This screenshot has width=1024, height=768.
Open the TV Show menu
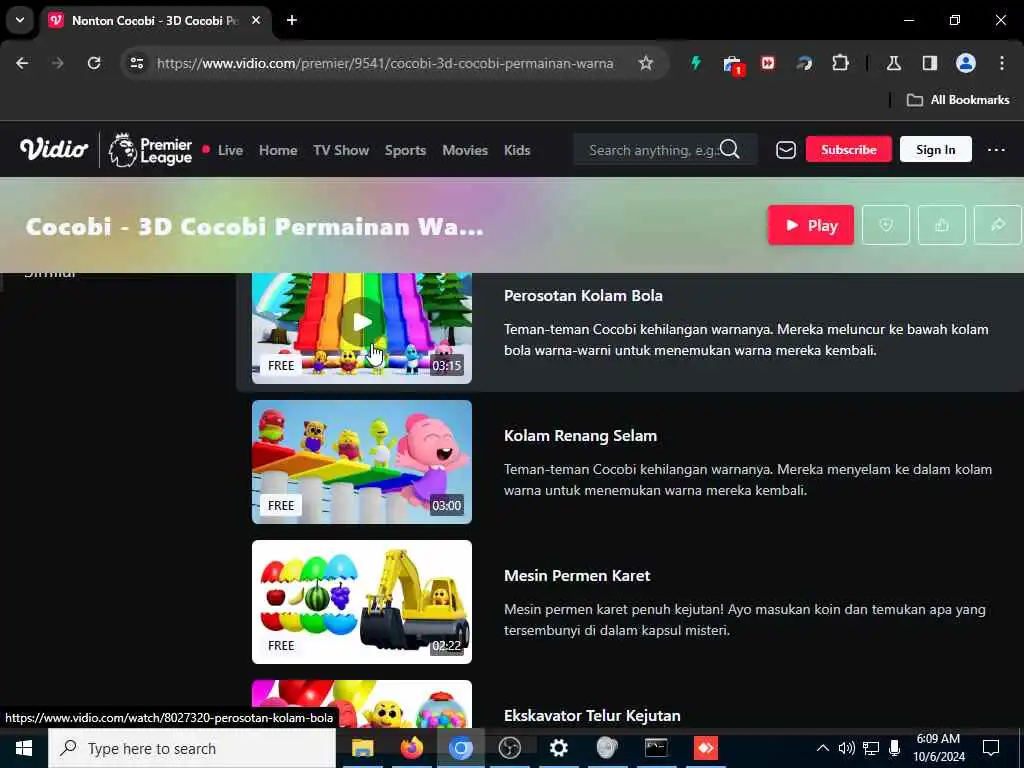341,150
